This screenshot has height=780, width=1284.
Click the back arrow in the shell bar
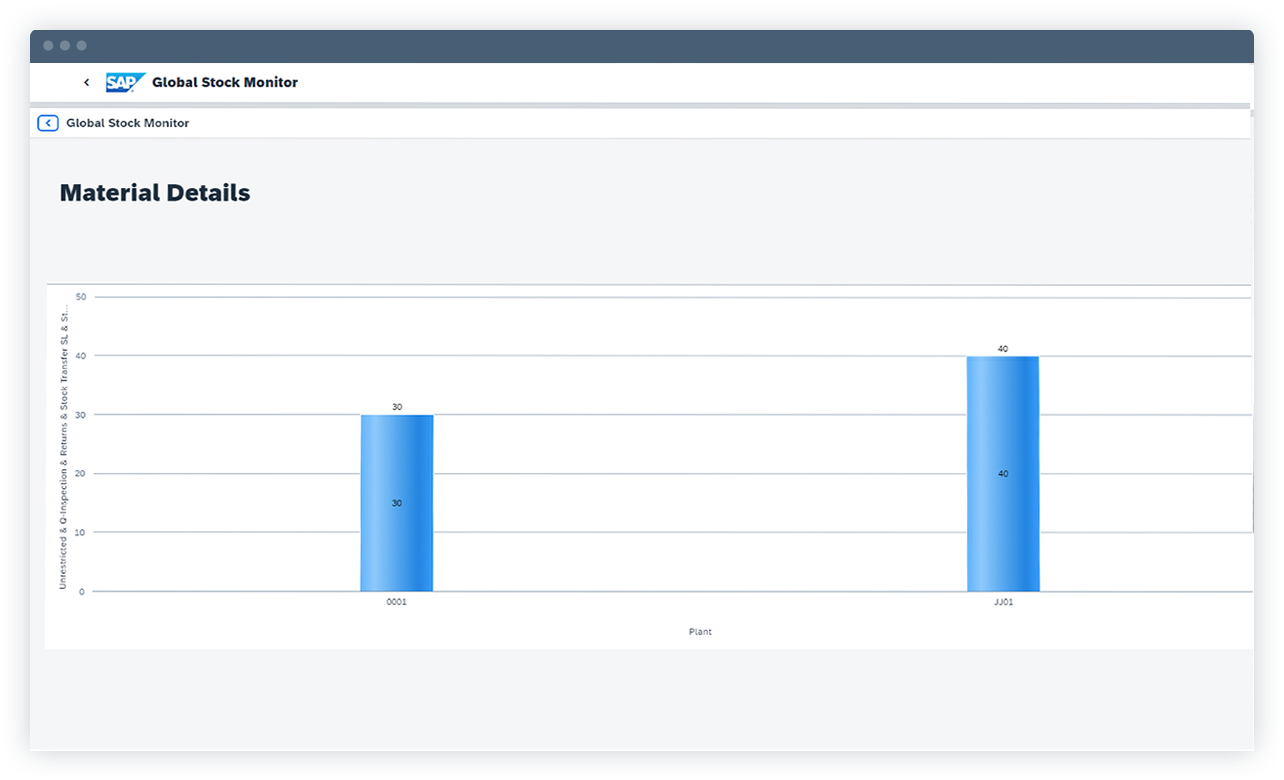[86, 82]
